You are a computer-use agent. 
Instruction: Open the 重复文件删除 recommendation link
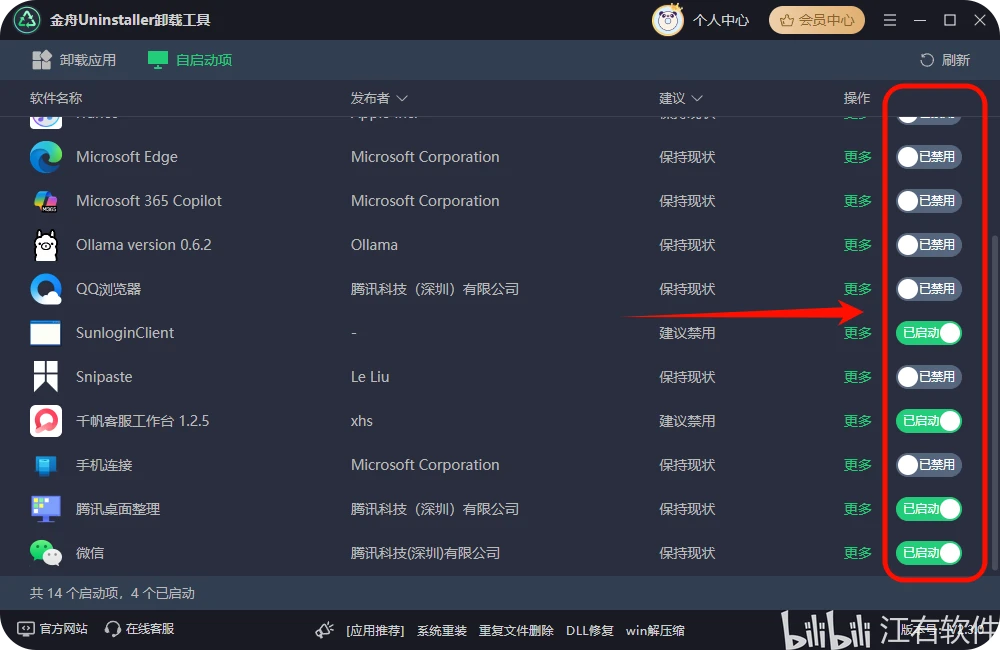click(x=516, y=631)
